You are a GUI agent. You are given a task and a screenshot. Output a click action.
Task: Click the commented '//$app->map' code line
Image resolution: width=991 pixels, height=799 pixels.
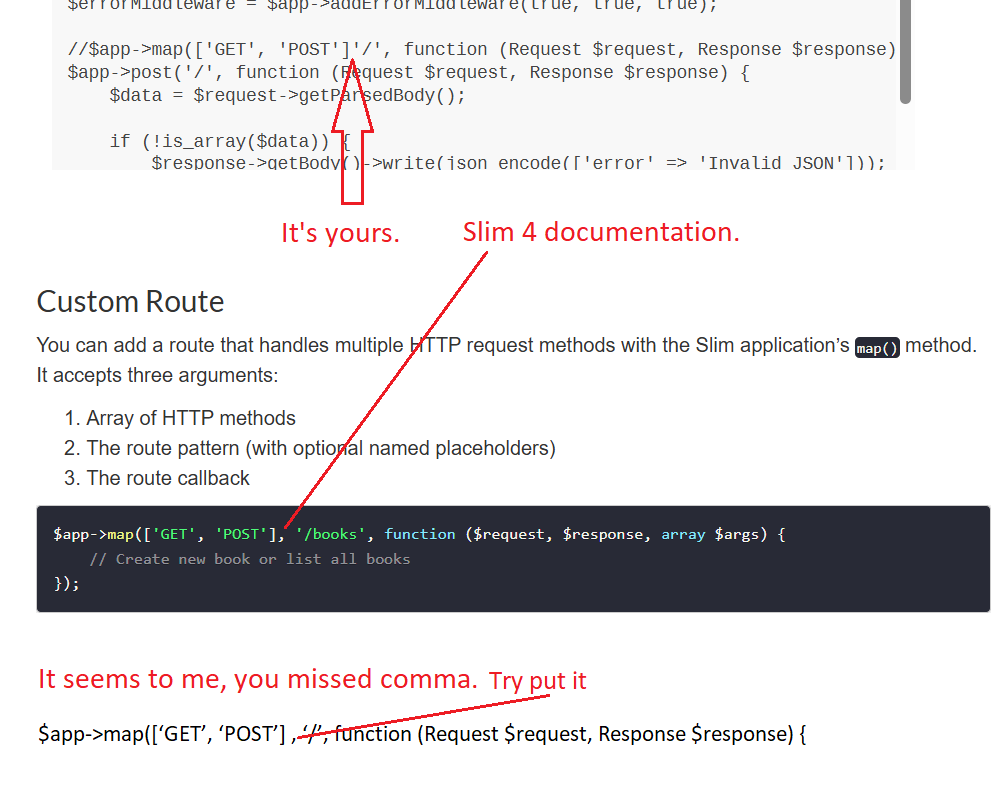click(482, 49)
